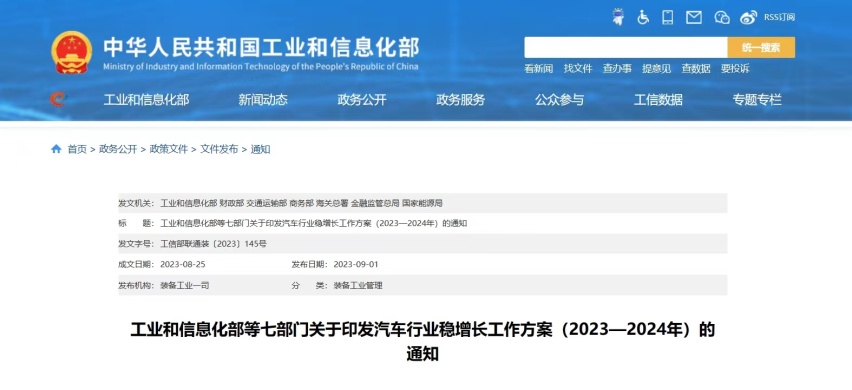
Task: Click the English ministry name subtitle
Action: click(x=261, y=67)
